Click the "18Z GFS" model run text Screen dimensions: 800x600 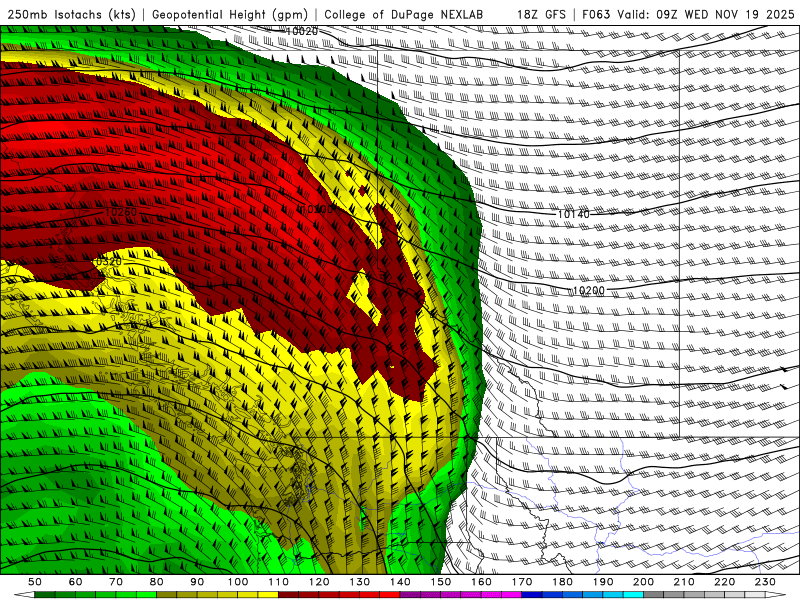click(x=541, y=14)
